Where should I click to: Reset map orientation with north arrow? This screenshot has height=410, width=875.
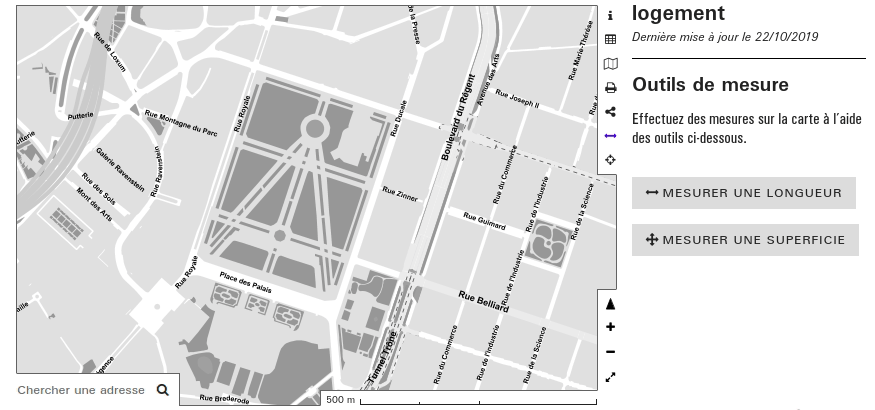(610, 304)
